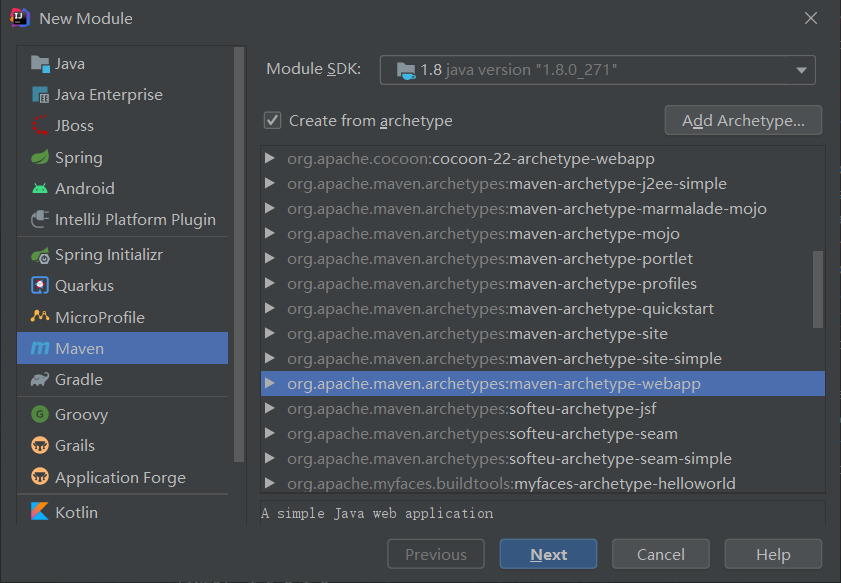Expand softeu-archetype-jsf arrow
Screen dimensions: 841x583
click(270, 409)
